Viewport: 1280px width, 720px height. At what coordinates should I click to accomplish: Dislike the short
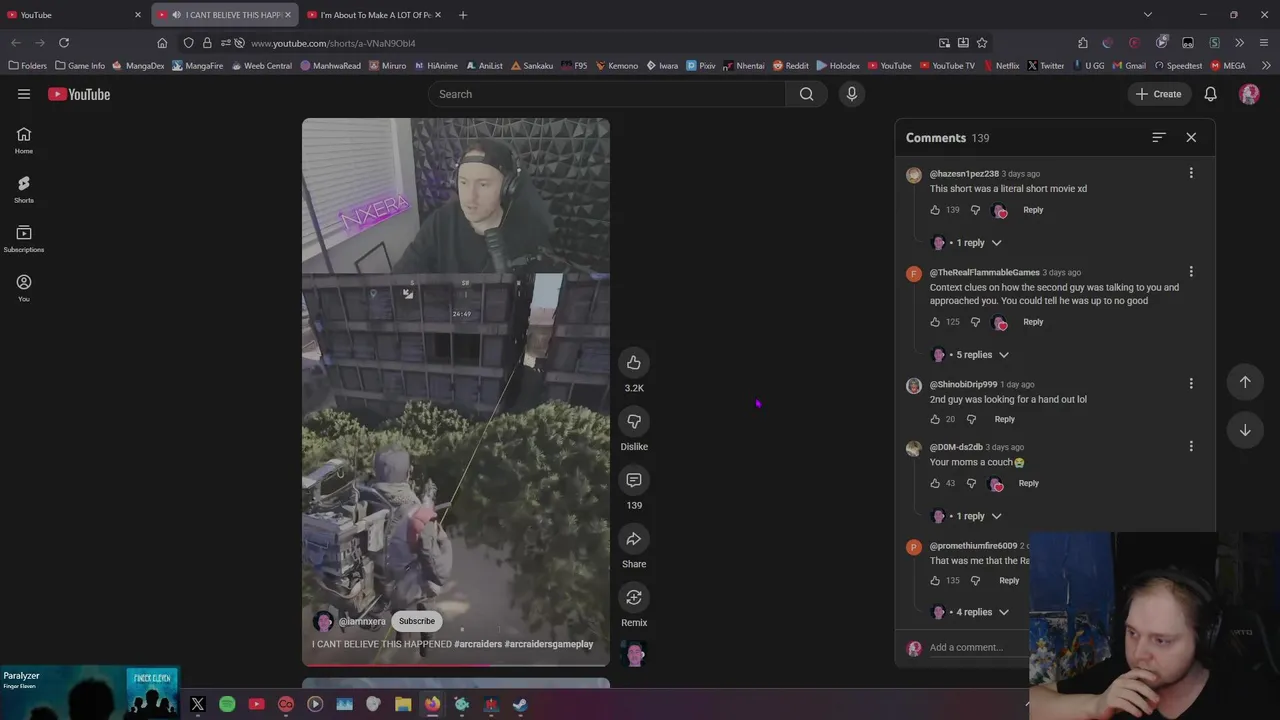pos(634,421)
